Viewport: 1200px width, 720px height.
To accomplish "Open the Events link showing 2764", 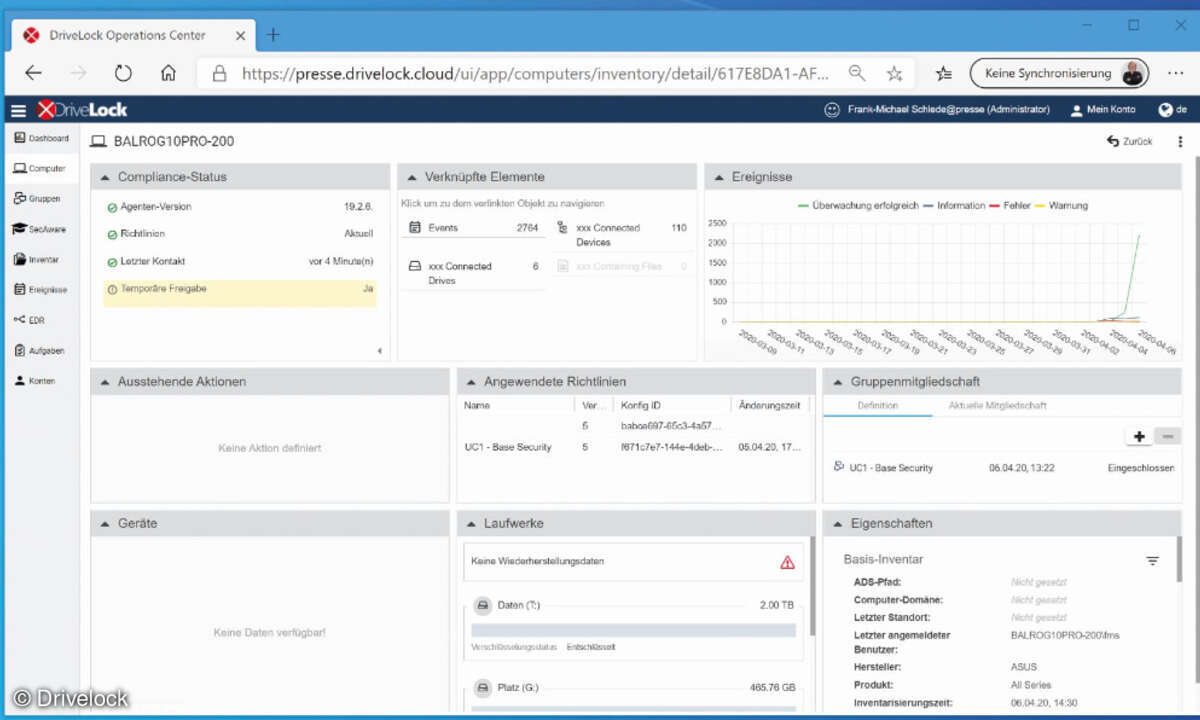I will pyautogui.click(x=473, y=228).
